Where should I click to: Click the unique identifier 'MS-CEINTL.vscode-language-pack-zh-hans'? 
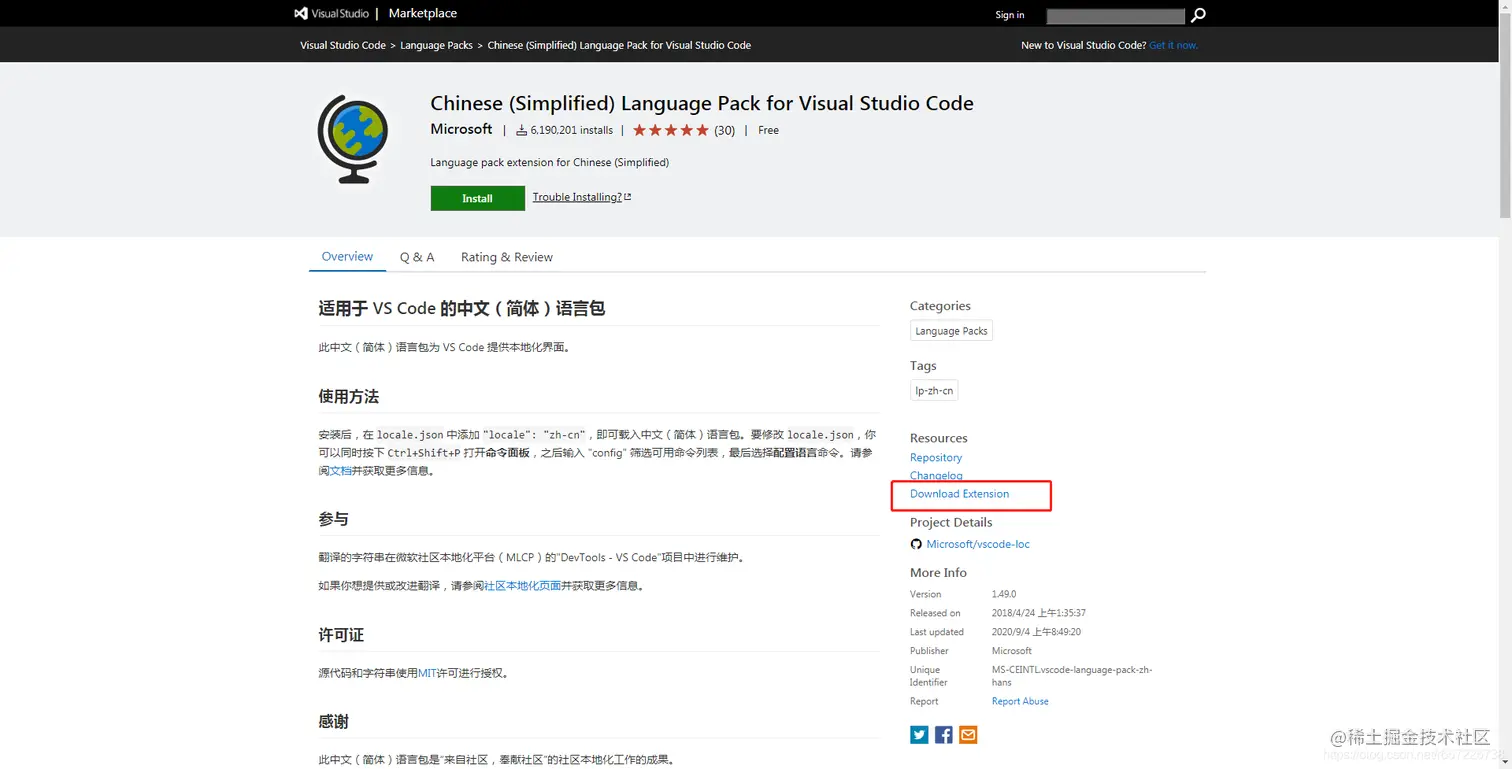(x=1072, y=676)
